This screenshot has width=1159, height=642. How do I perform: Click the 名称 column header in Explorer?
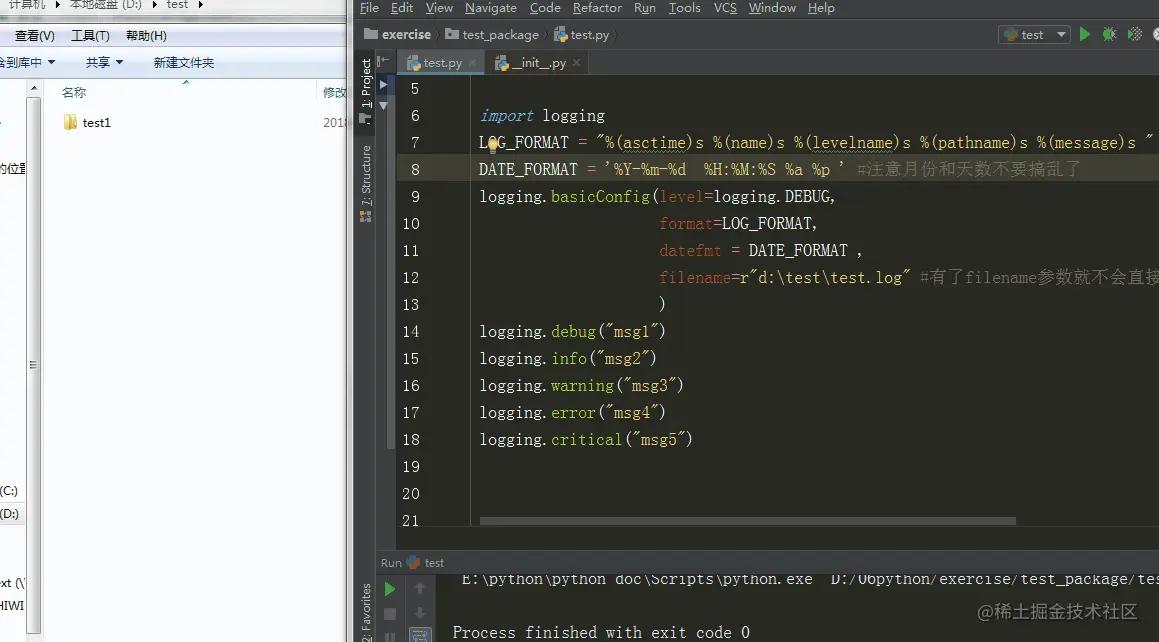(x=74, y=92)
